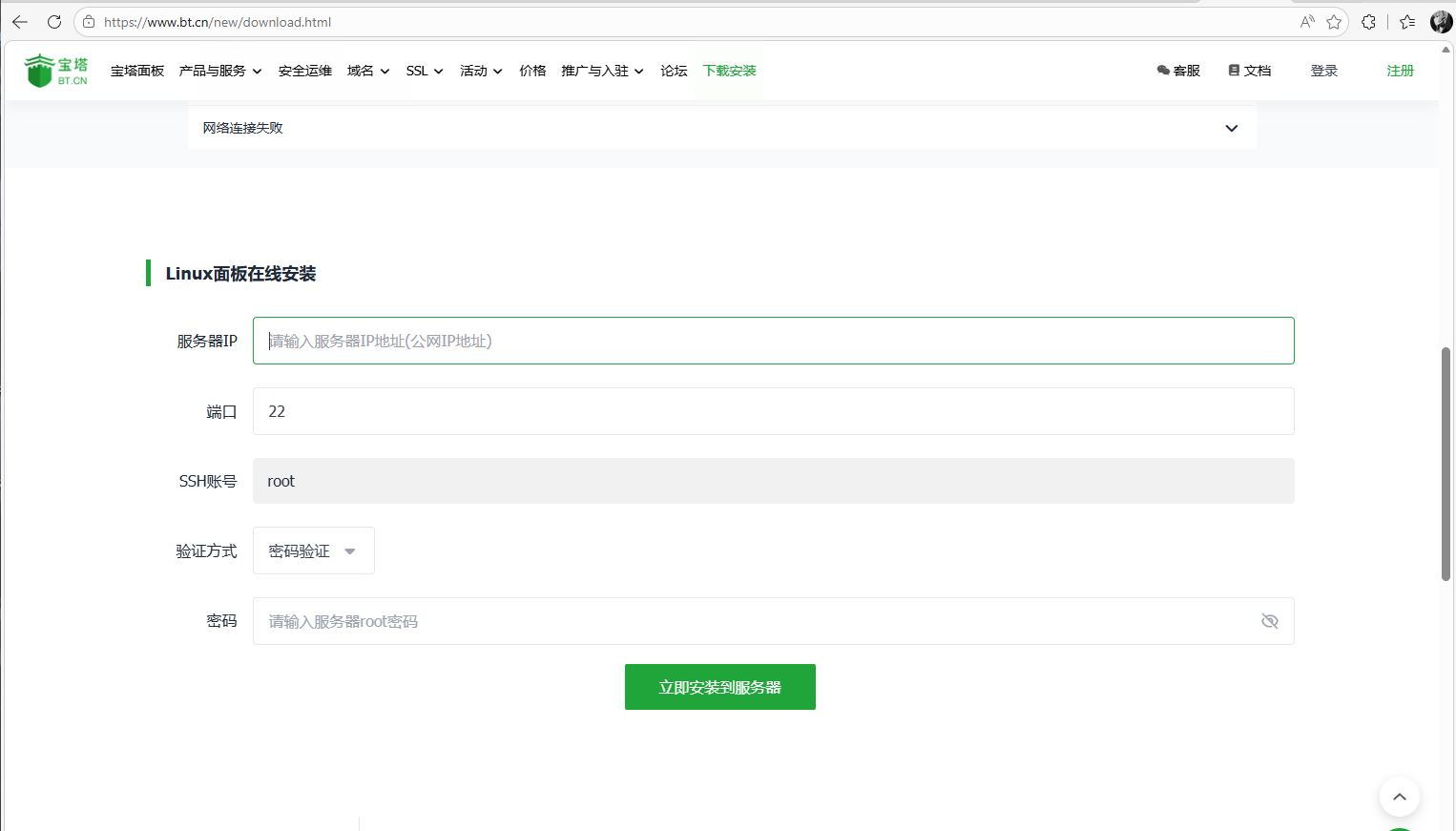Expand the 网络连接失败 section
Viewport: 1456px width, 831px height.
[1231, 128]
